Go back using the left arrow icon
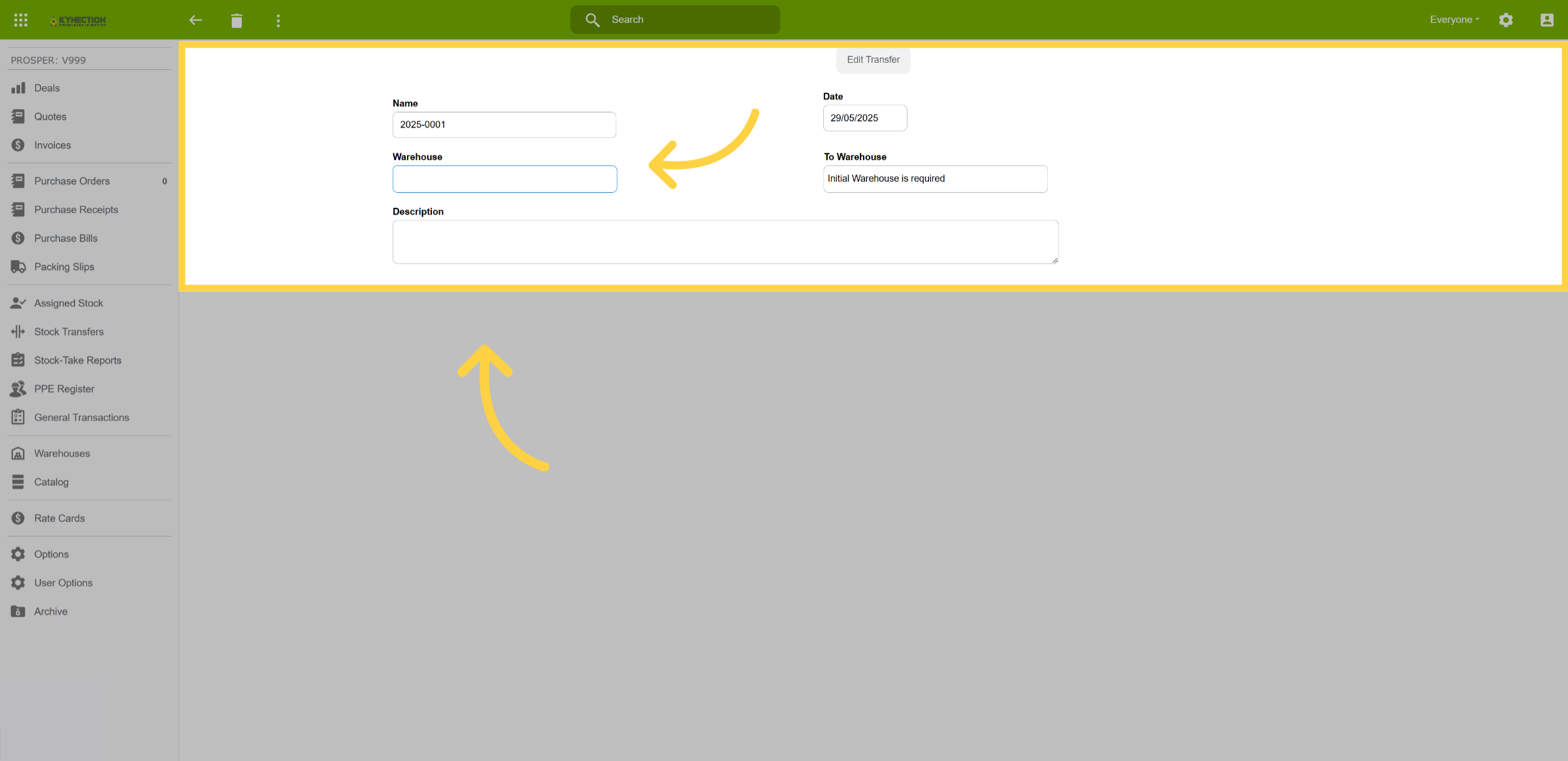Viewport: 1568px width, 761px height. [x=195, y=20]
